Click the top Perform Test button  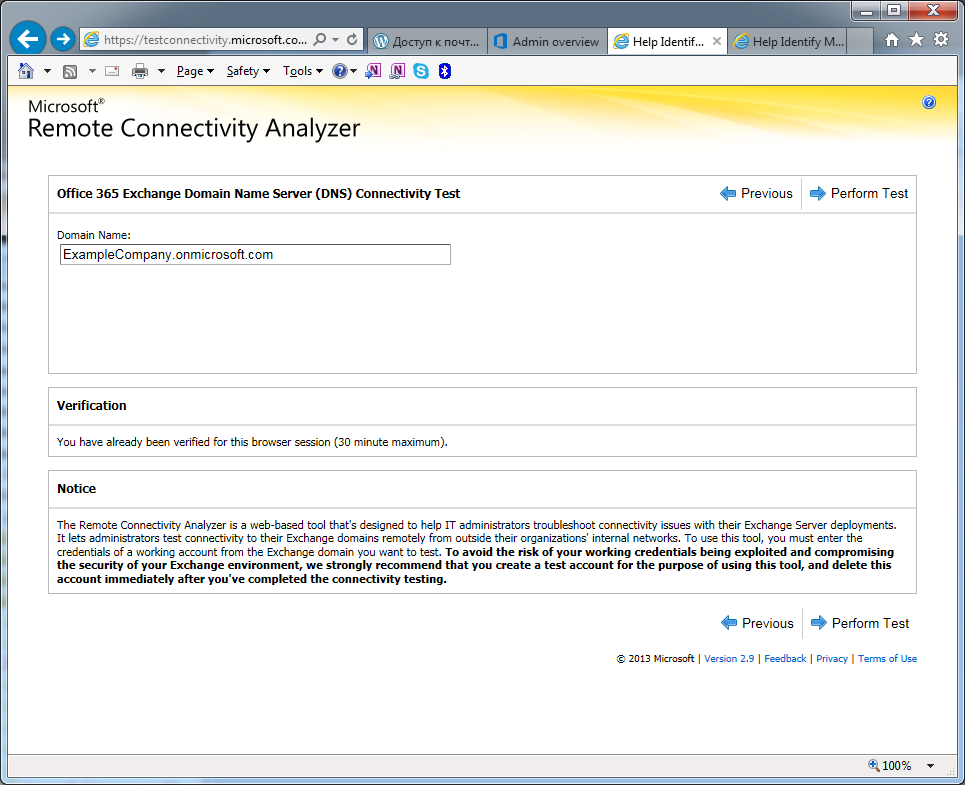point(859,194)
